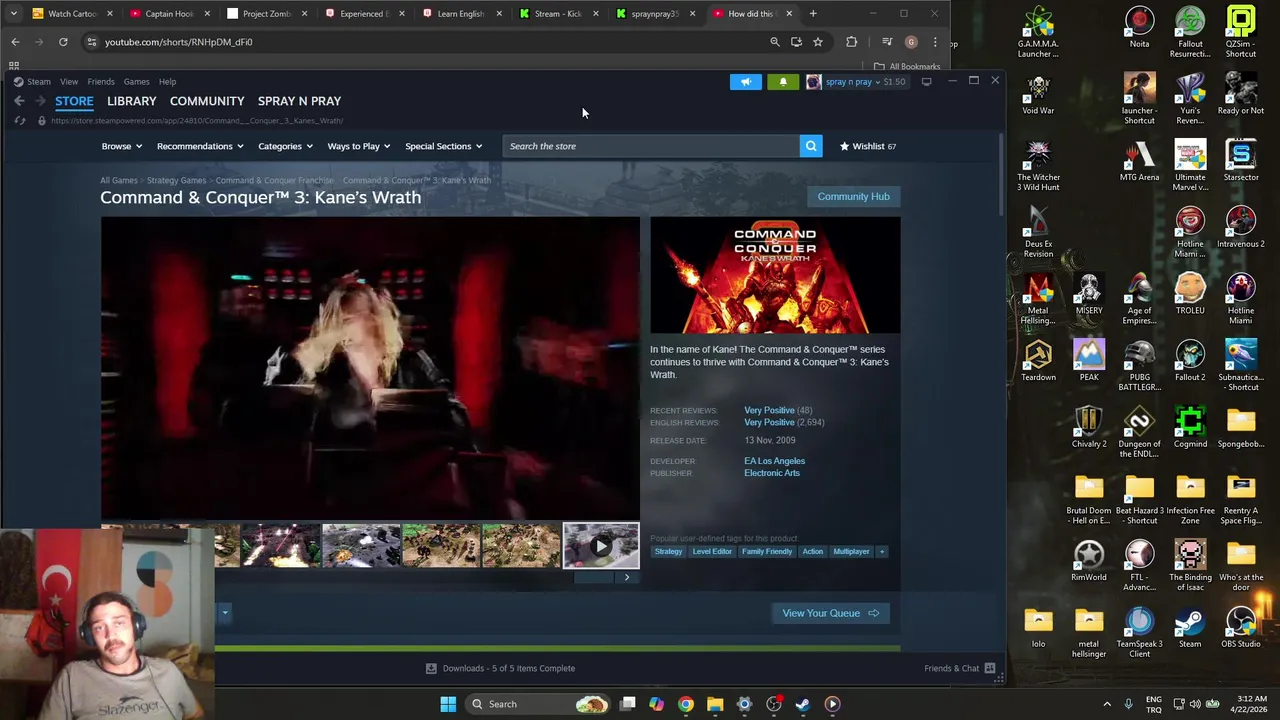Click the Steam announcements megaphone icon

[746, 82]
